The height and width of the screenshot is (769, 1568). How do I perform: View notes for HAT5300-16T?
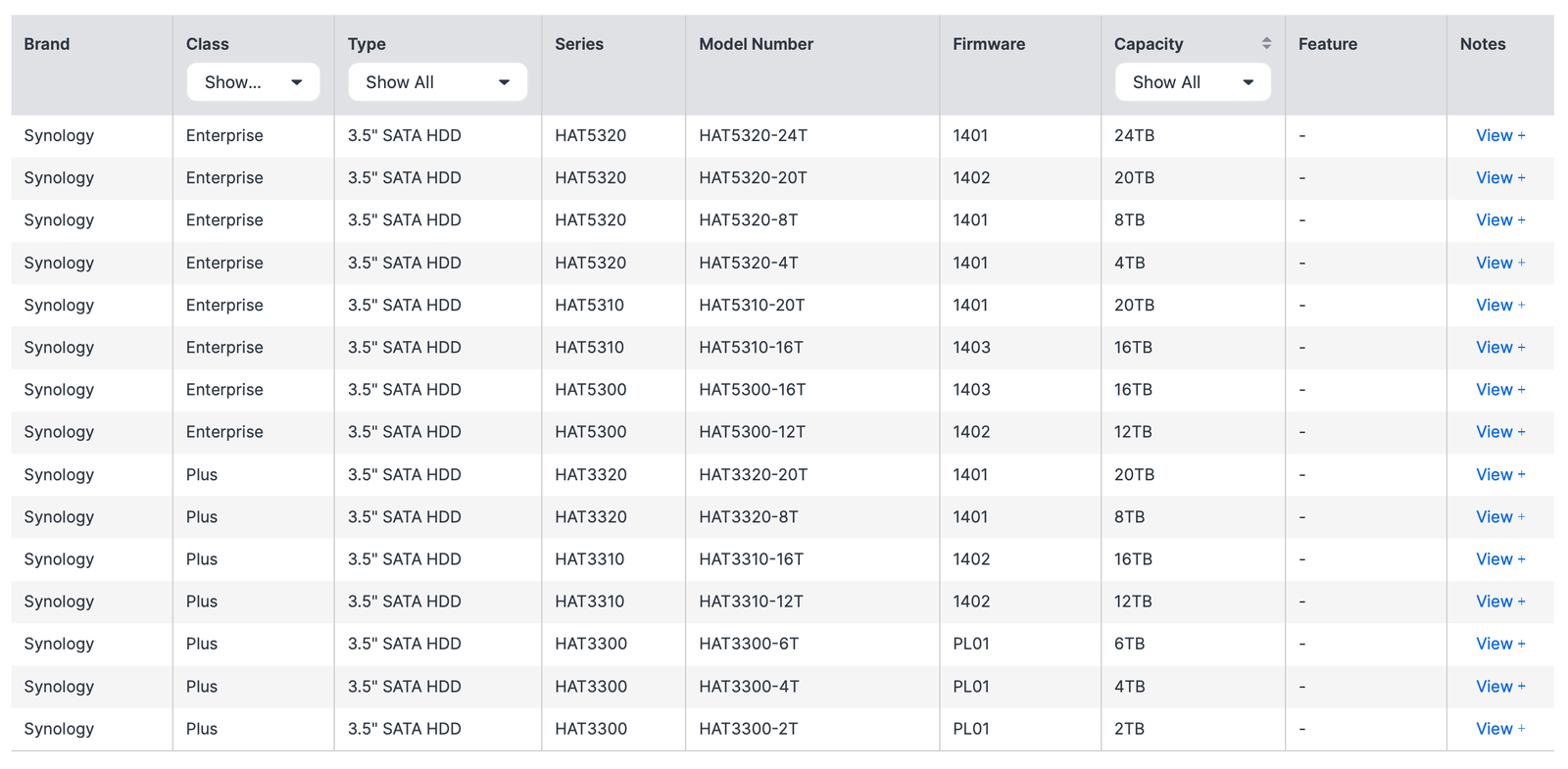point(1500,390)
